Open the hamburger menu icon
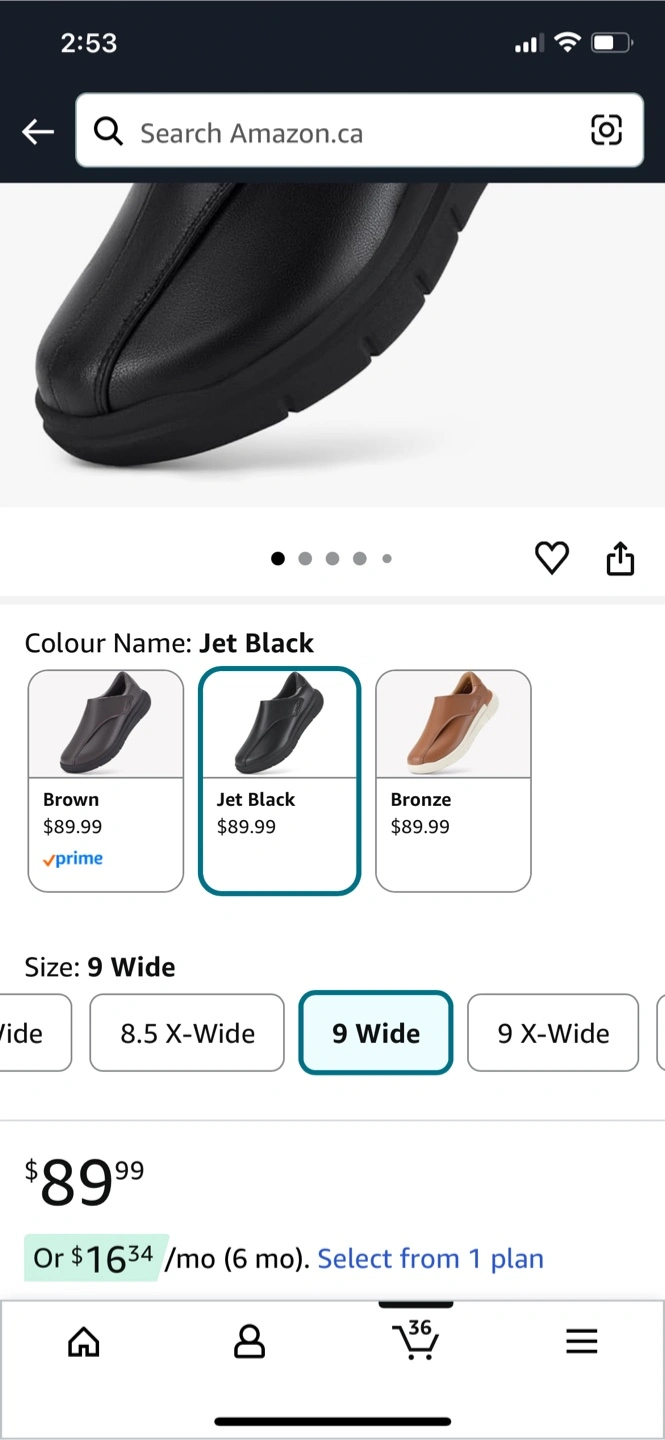The height and width of the screenshot is (1440, 665). [x=581, y=1341]
